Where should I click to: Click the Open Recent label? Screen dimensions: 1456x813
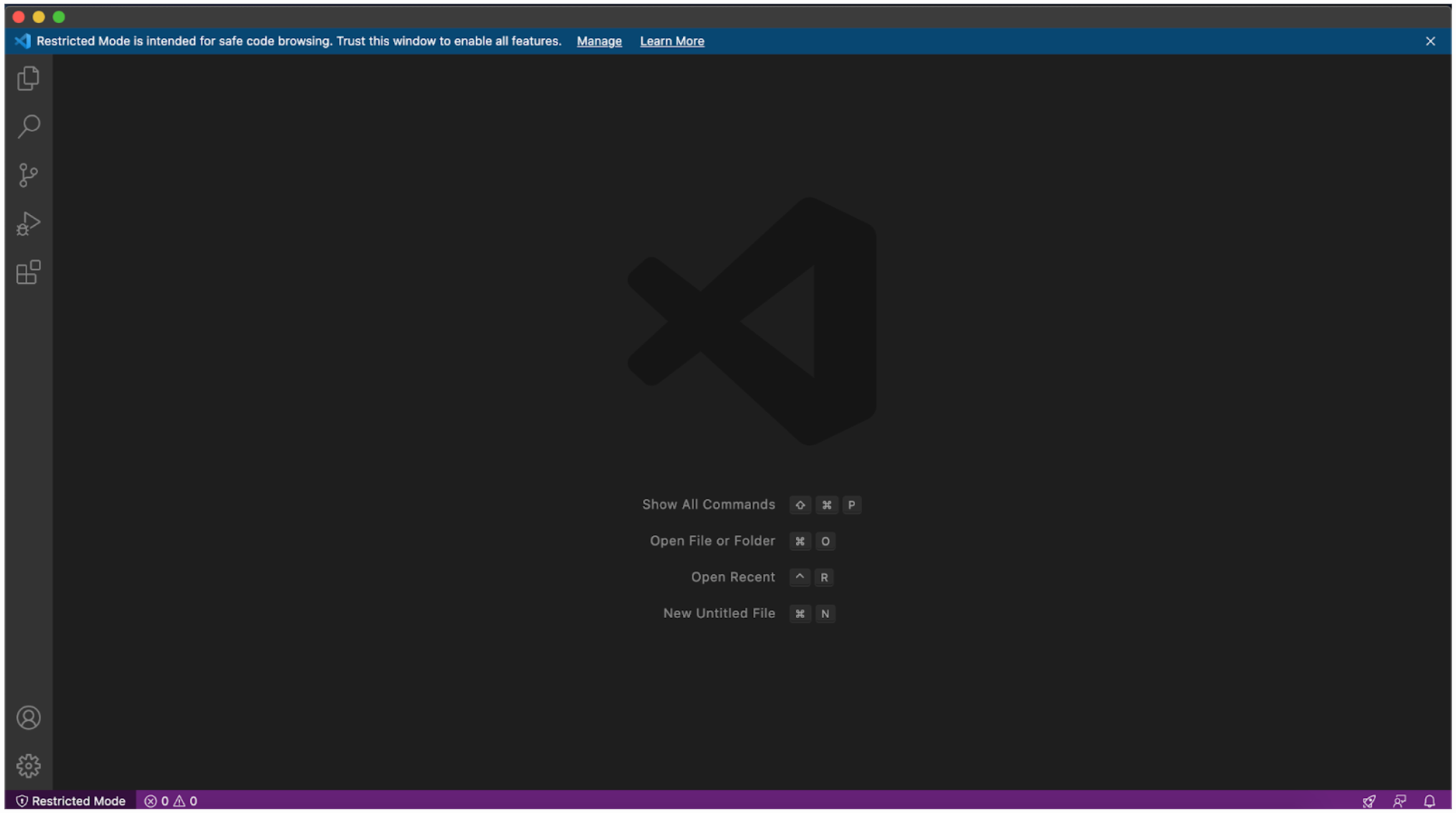pos(732,577)
